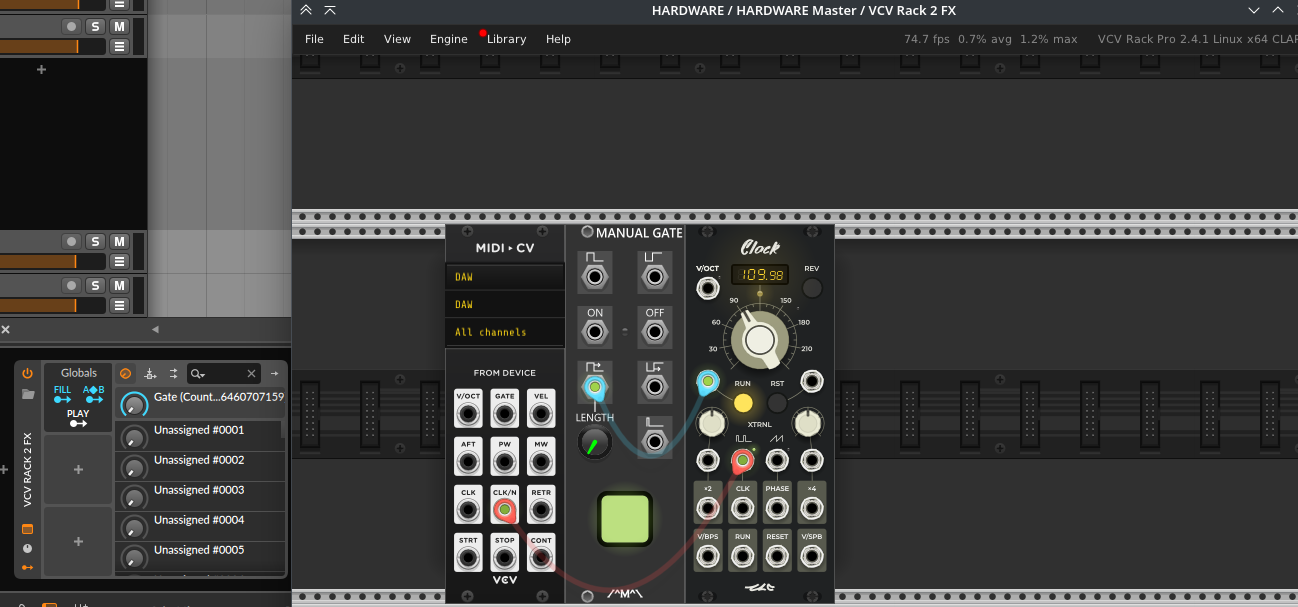Arm record on the bottommost track
The width and height of the screenshot is (1298, 607).
click(x=71, y=285)
